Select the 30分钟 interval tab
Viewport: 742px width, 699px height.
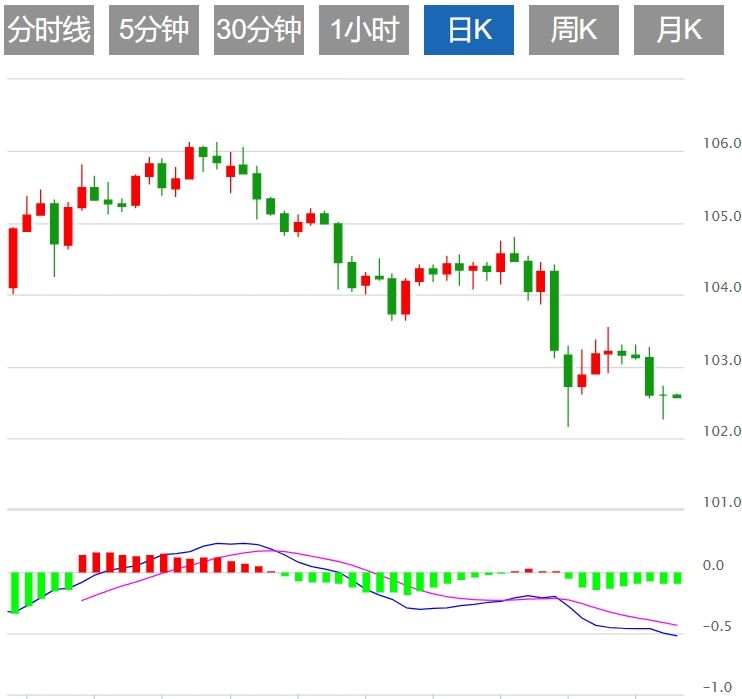pos(259,30)
